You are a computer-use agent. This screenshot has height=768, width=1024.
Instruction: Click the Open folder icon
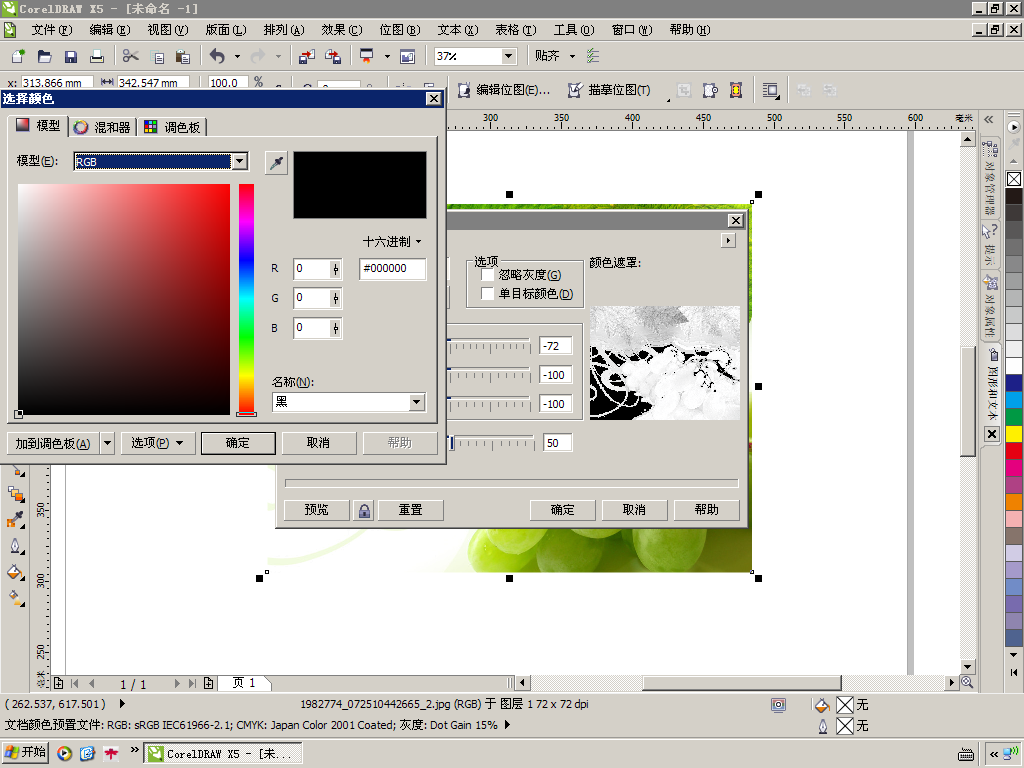tap(44, 56)
